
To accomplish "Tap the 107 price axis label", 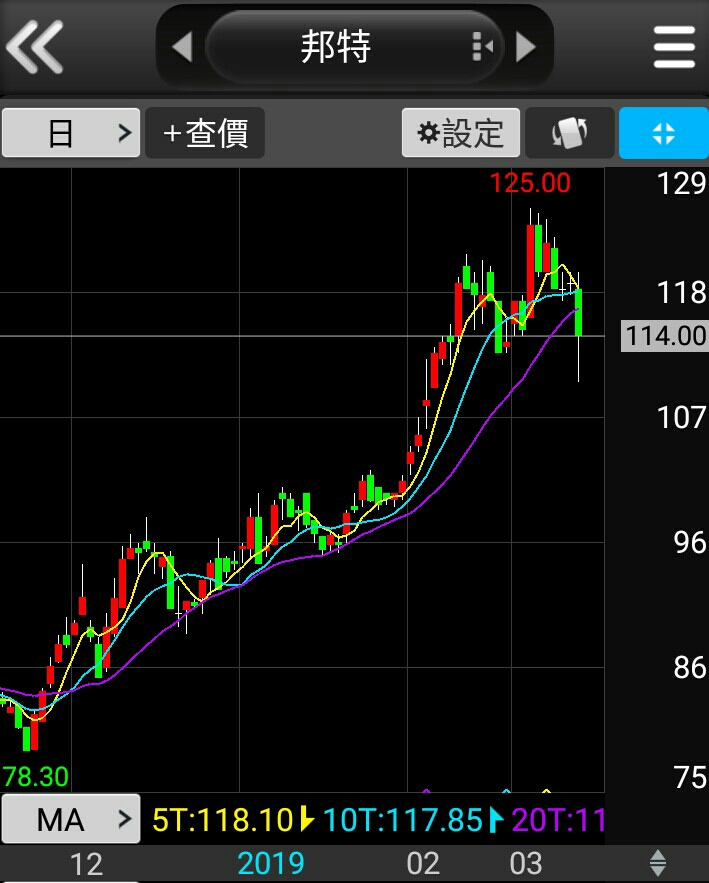I will click(x=681, y=418).
